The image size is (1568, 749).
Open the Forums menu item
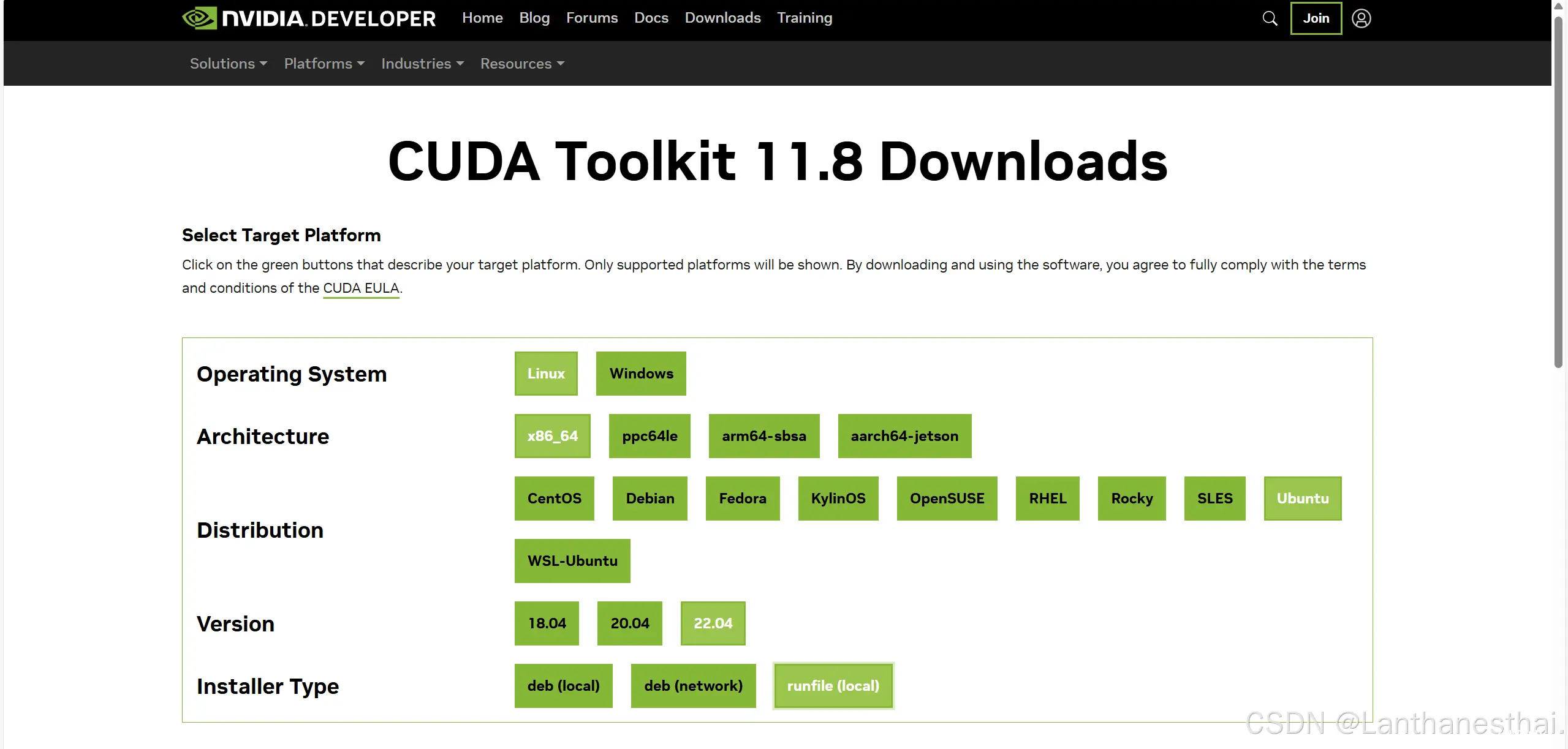[x=592, y=18]
